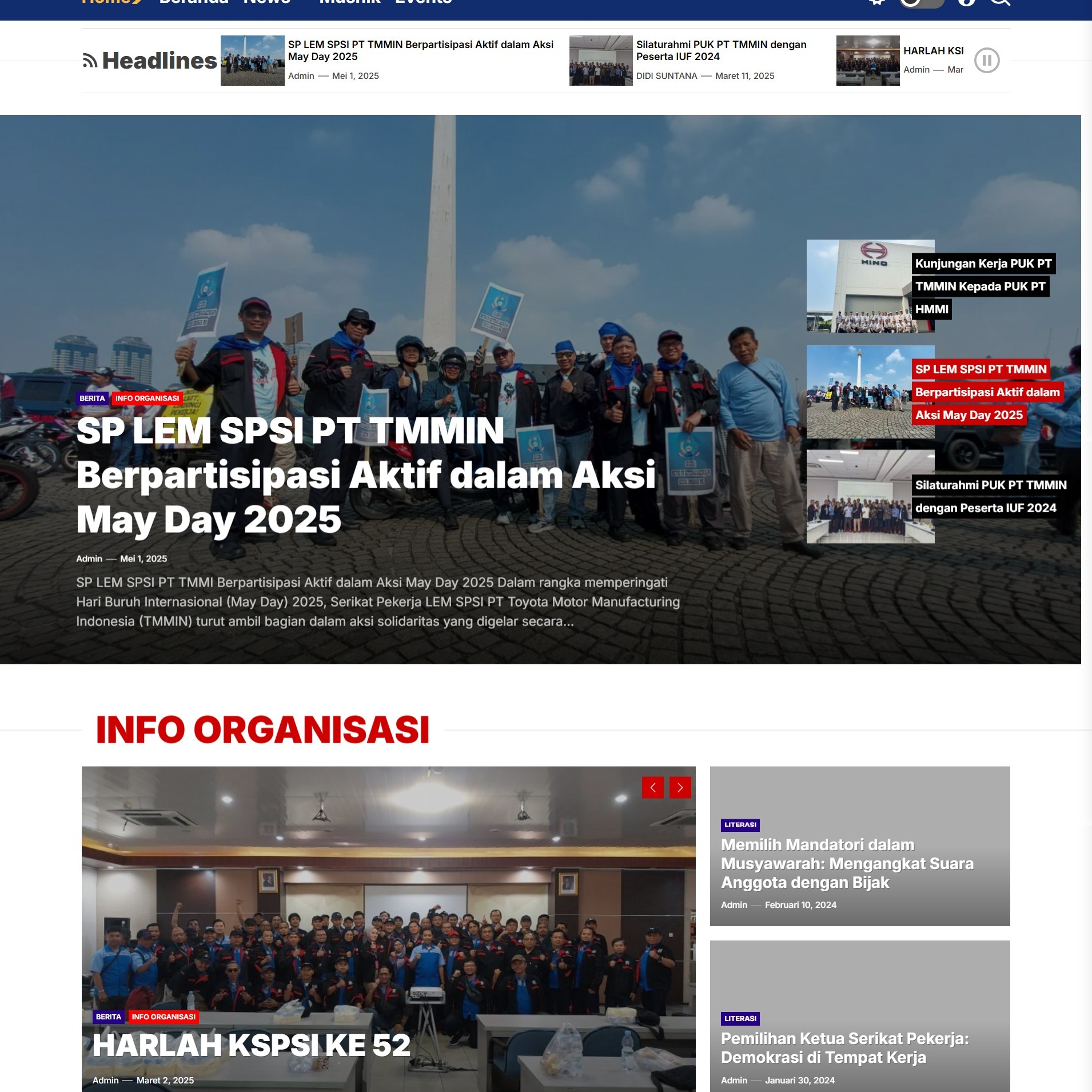Click the hero excerpt paragraph text

[x=378, y=602]
